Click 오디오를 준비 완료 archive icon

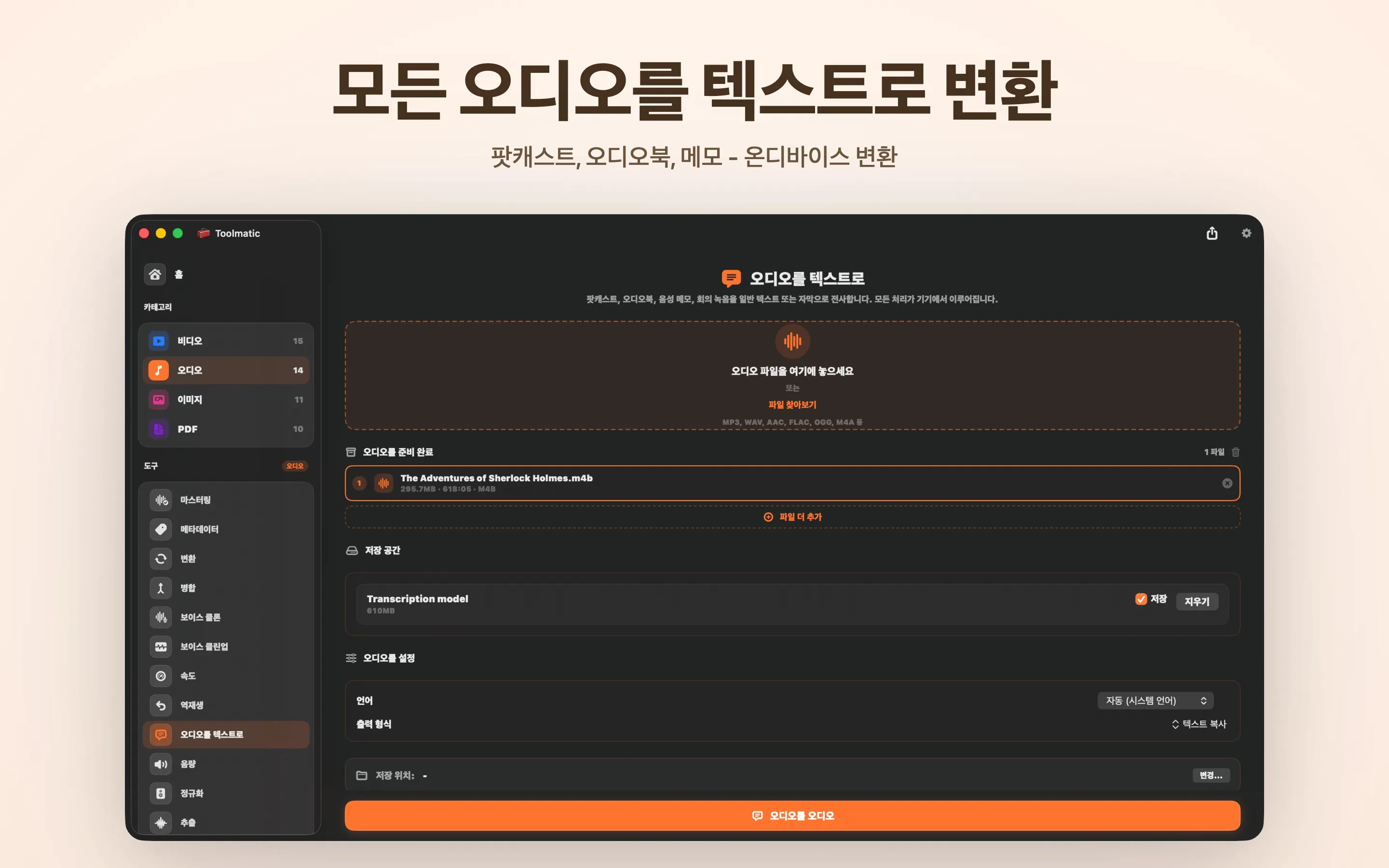pos(351,452)
